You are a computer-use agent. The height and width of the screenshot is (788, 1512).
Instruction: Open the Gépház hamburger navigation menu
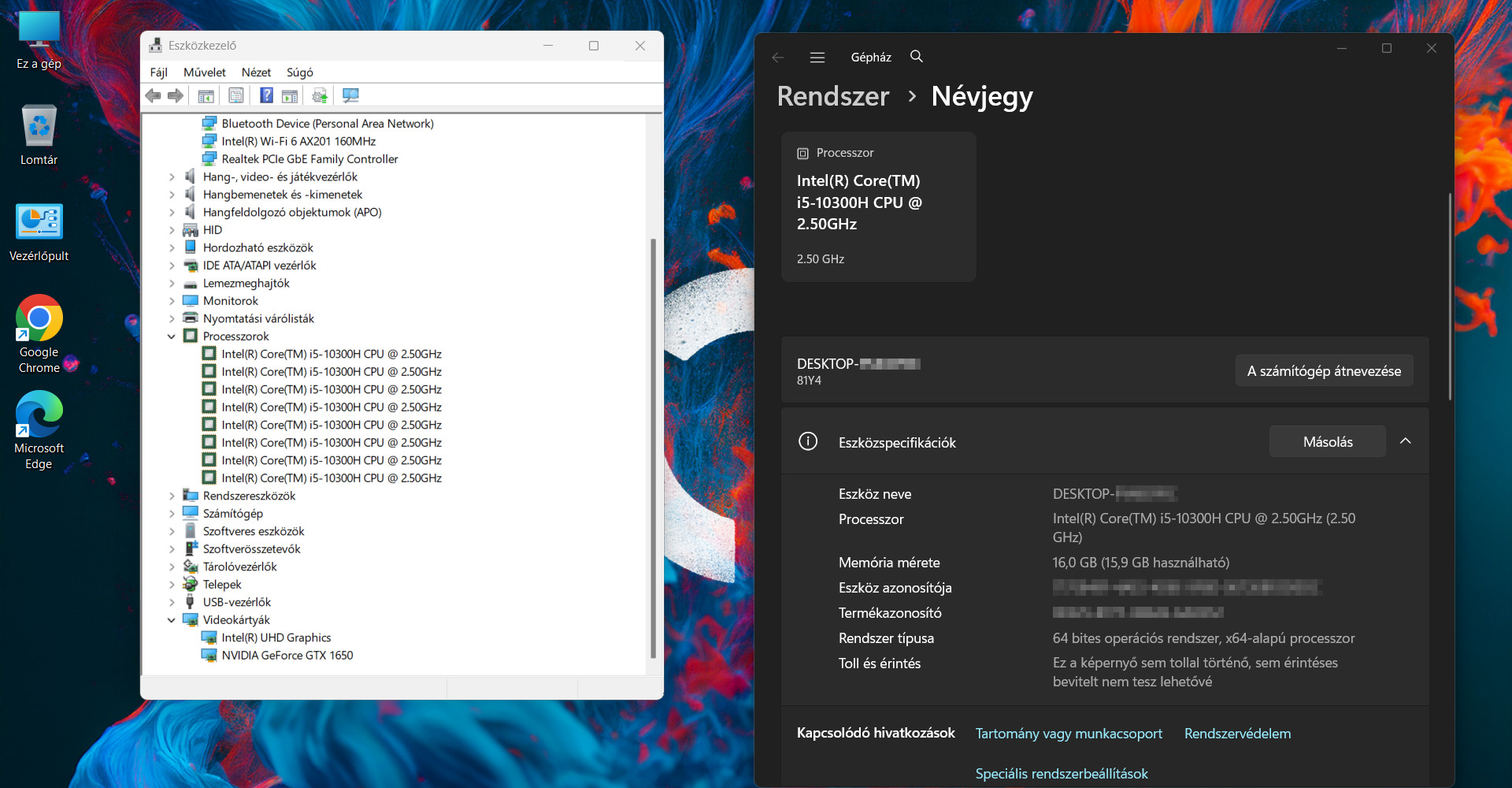[817, 57]
